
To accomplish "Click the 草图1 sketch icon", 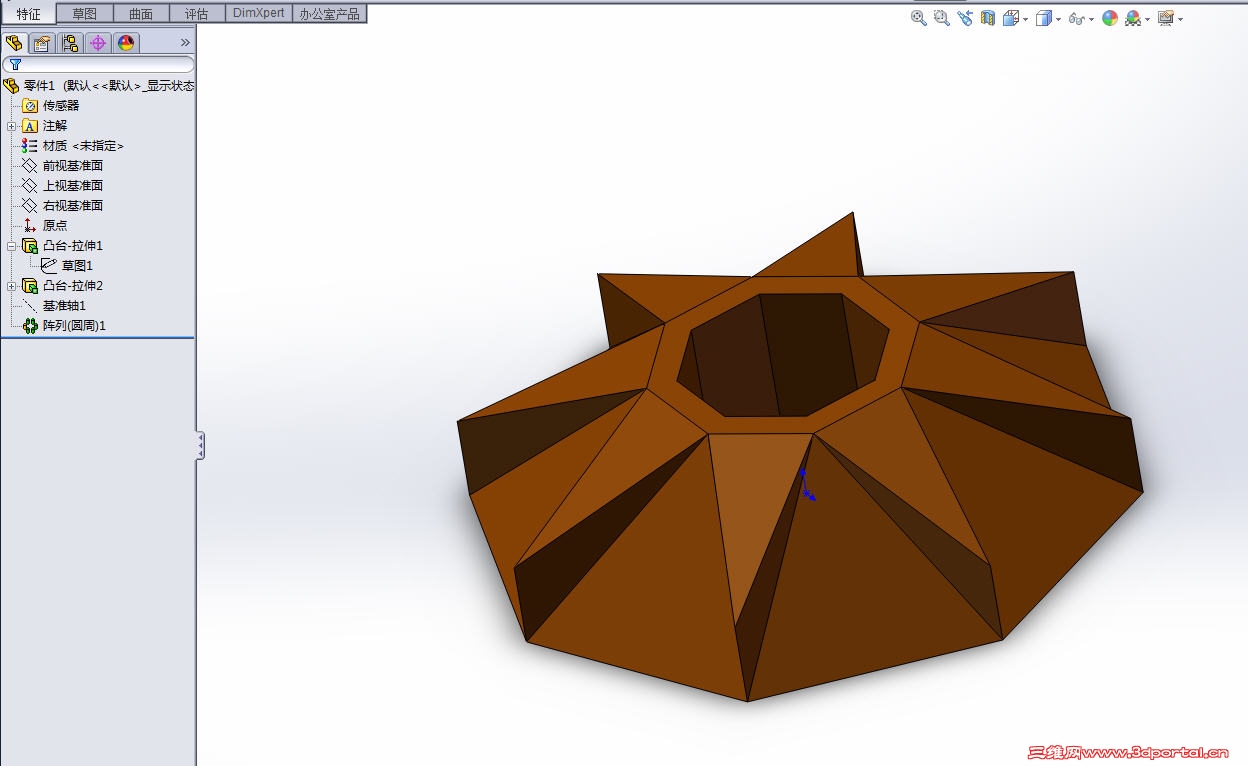I will 49,266.
